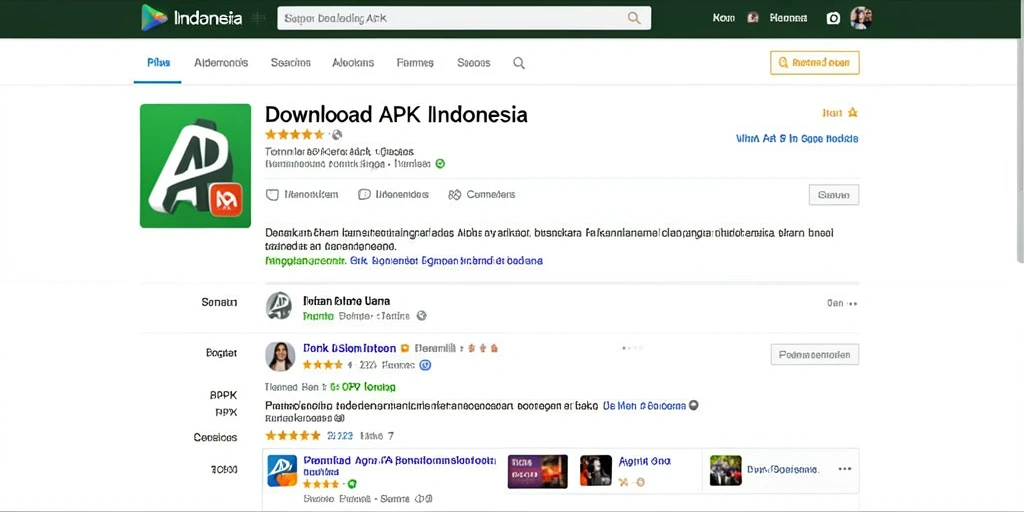The width and height of the screenshot is (1024, 512).
Task: Open the Aleokins tab
Action: click(x=353, y=63)
